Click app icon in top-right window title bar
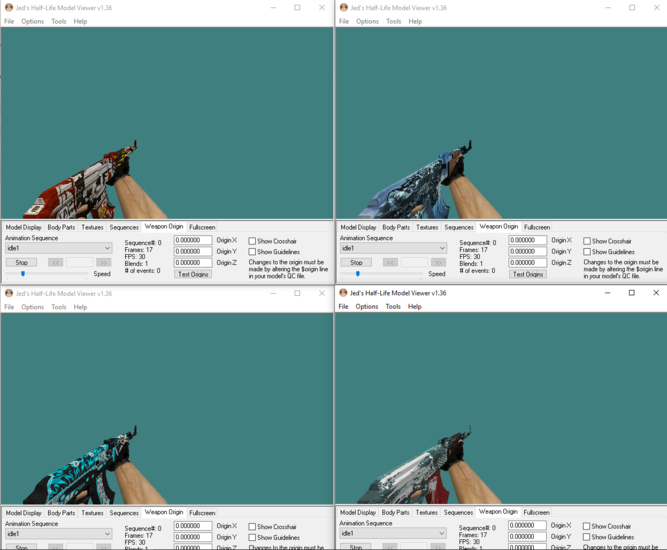Image resolution: width=667 pixels, height=550 pixels. (x=344, y=8)
